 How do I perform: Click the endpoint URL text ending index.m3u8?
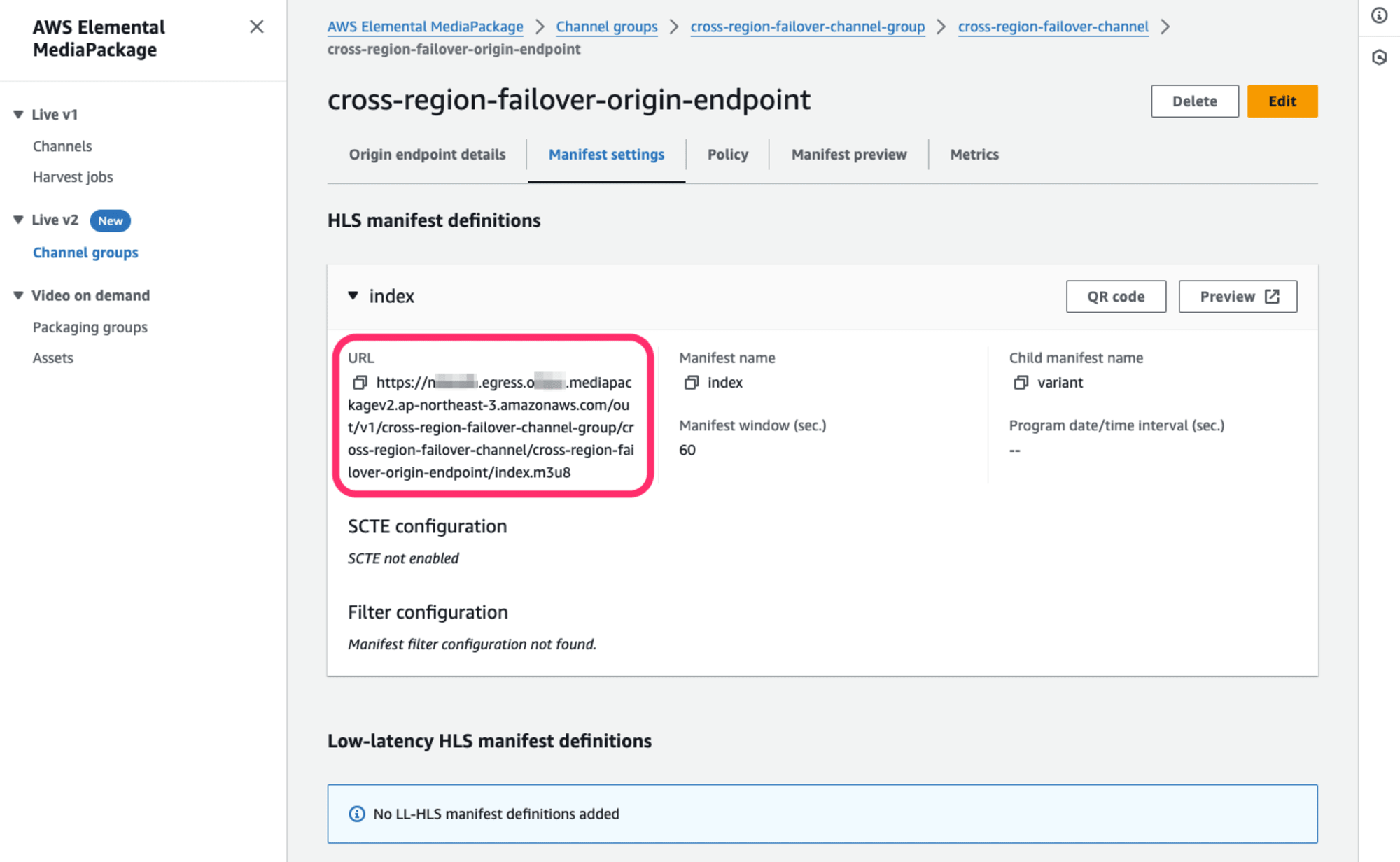click(491, 428)
